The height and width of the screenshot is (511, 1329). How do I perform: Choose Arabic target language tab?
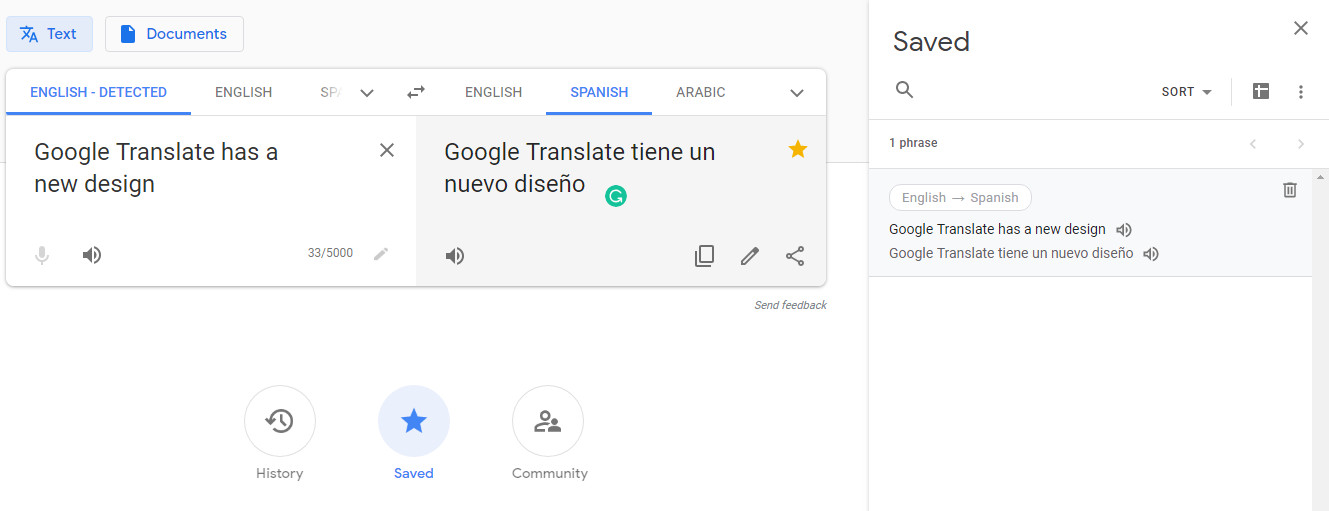(700, 92)
